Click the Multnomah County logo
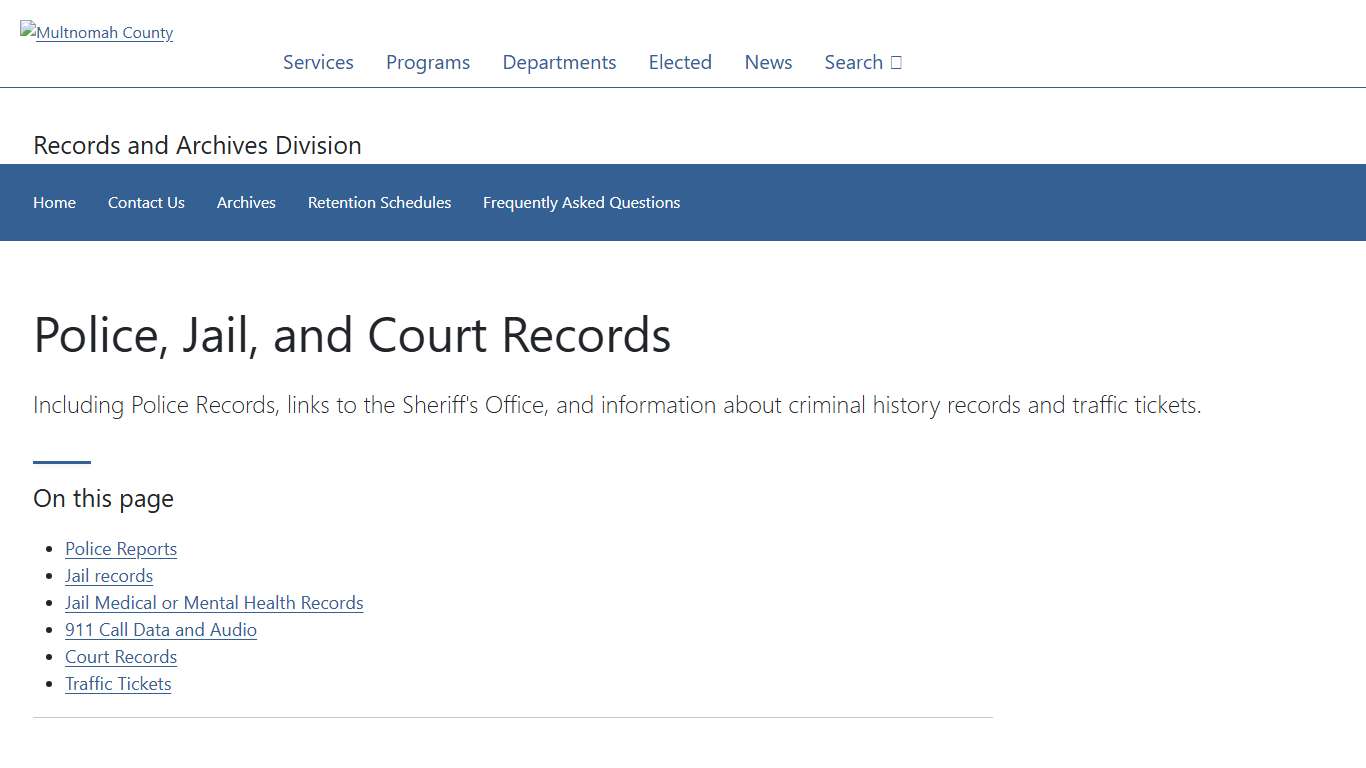This screenshot has height=768, width=1366. coord(96,32)
